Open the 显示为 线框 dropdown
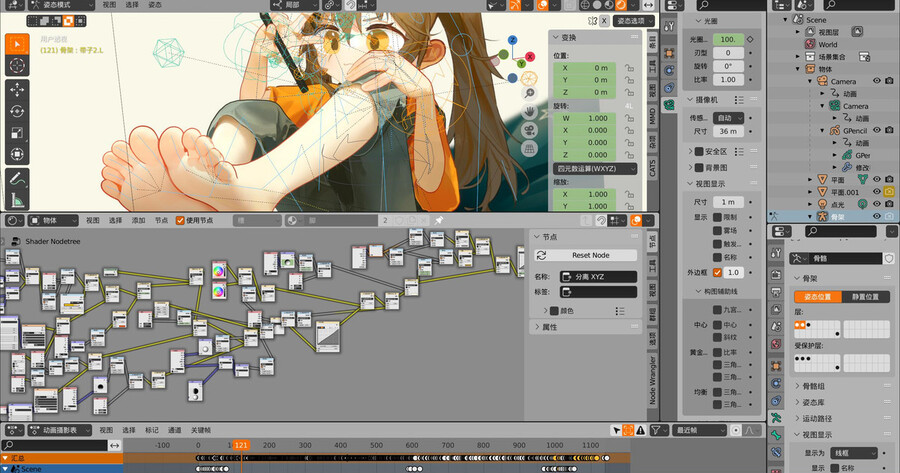The width and height of the screenshot is (900, 473). click(854, 453)
